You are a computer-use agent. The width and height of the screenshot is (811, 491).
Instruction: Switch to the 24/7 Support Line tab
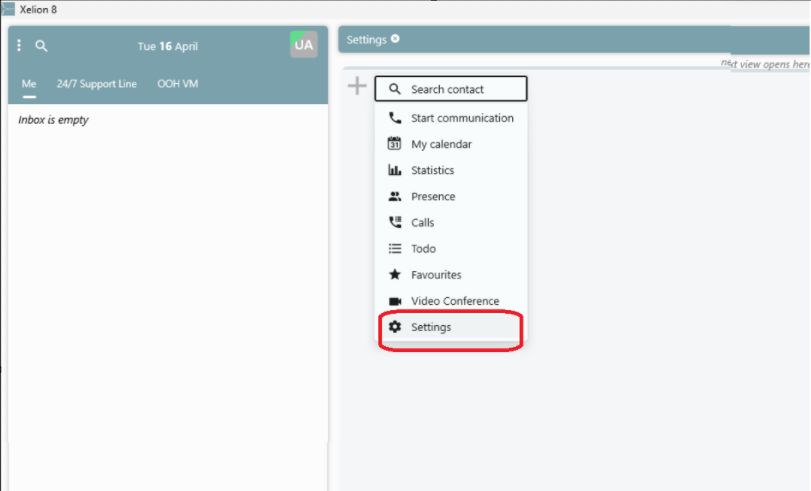97,84
